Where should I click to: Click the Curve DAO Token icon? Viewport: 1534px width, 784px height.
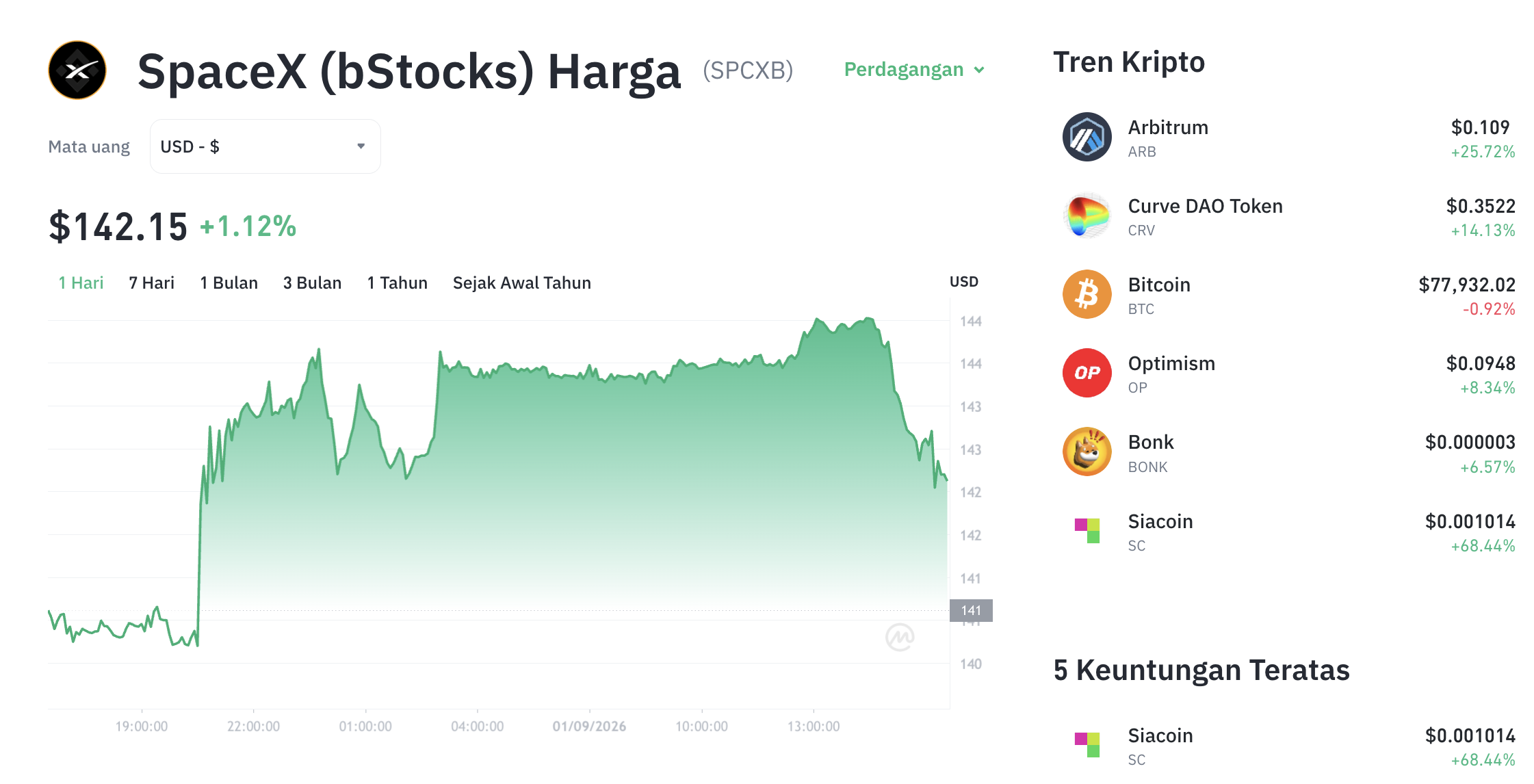[1087, 216]
